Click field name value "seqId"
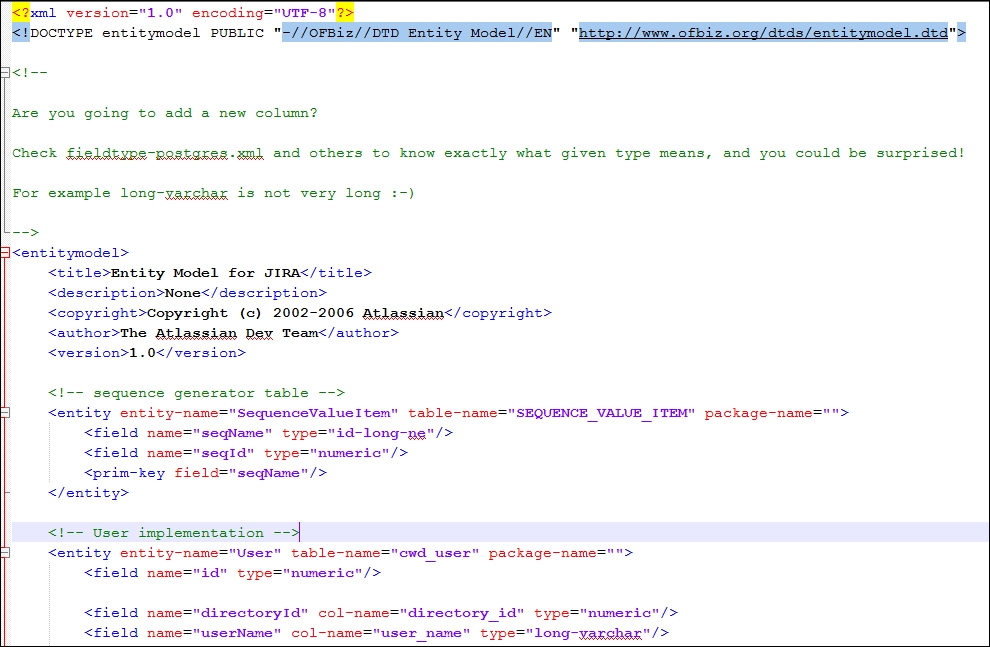 pos(224,453)
